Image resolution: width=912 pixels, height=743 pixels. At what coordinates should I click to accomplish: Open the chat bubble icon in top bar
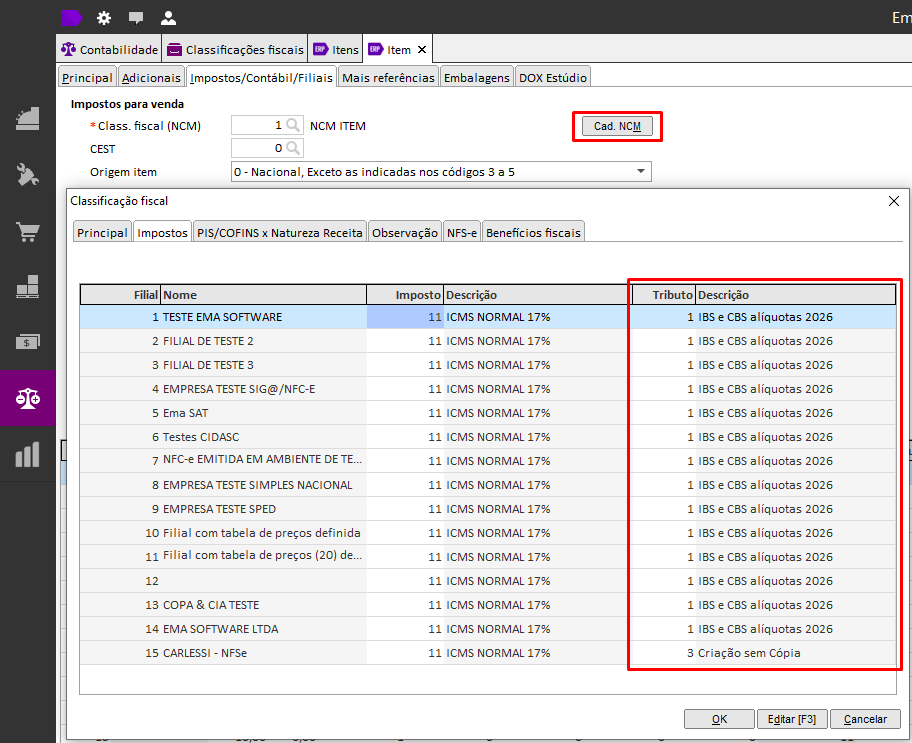tap(136, 17)
